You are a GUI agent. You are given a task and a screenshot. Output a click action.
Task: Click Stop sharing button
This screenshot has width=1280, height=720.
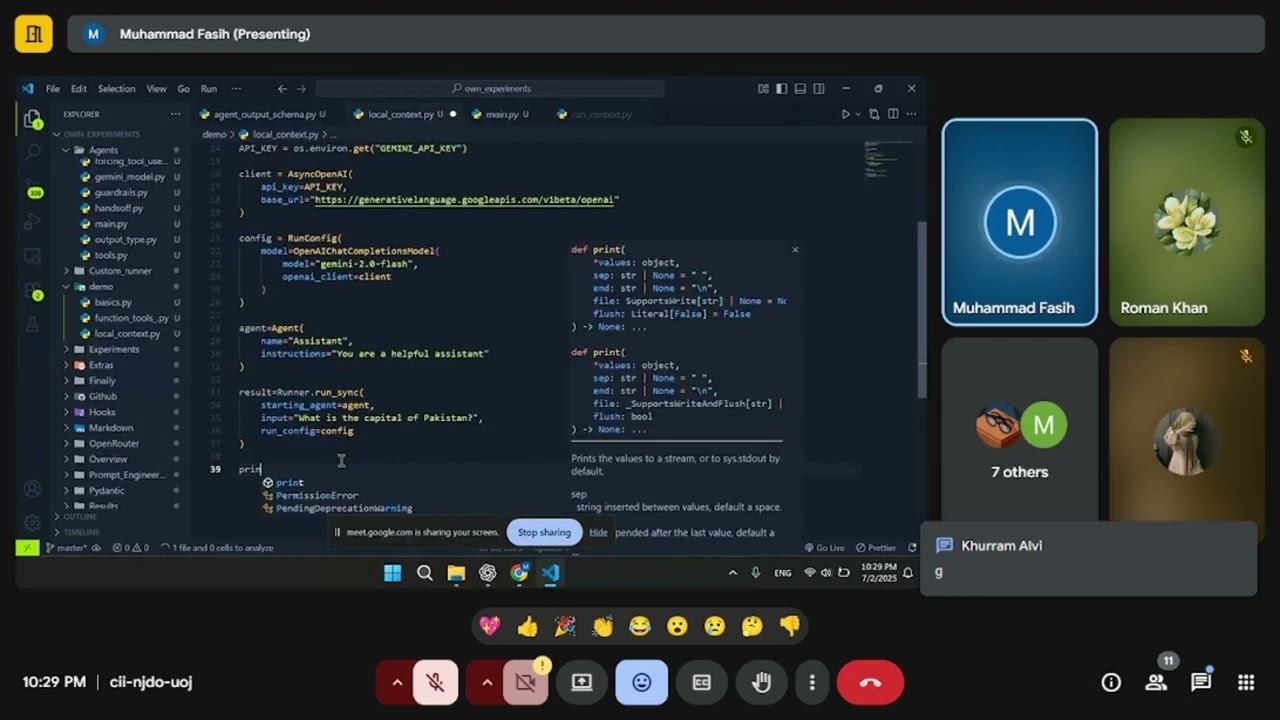(544, 532)
